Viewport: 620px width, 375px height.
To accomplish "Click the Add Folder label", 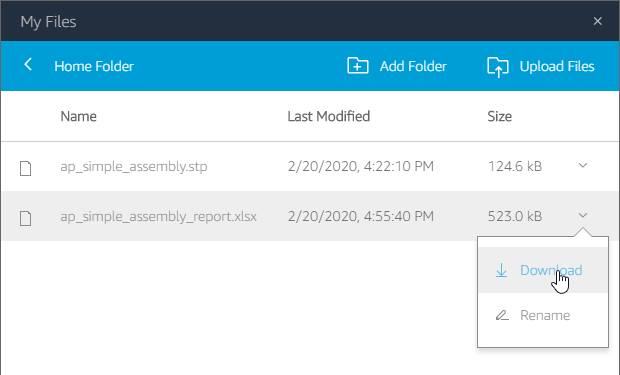I will [413, 66].
